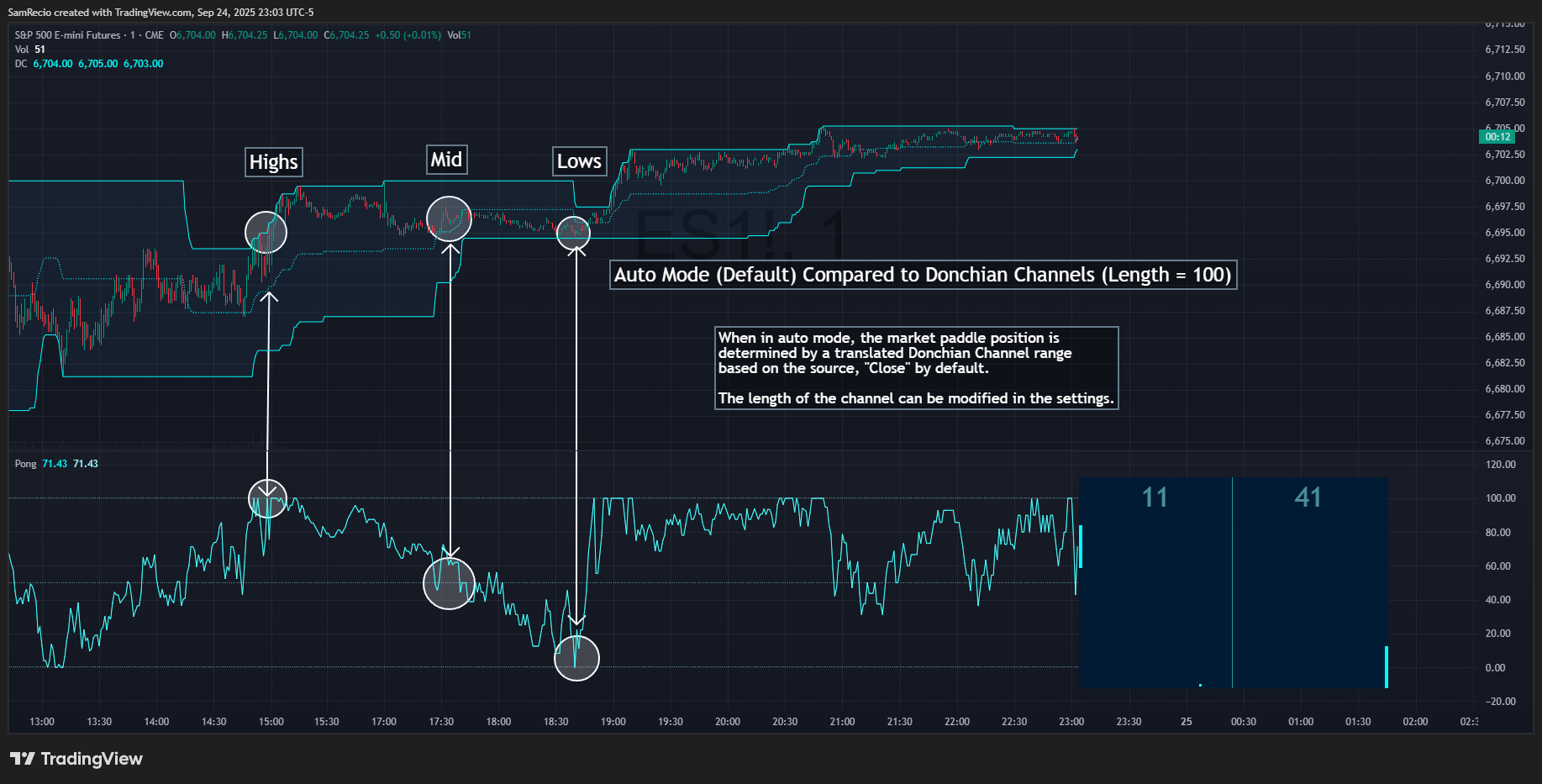1542x784 pixels.
Task: Select the Vol 51 indicator legend row
Action: 30,50
